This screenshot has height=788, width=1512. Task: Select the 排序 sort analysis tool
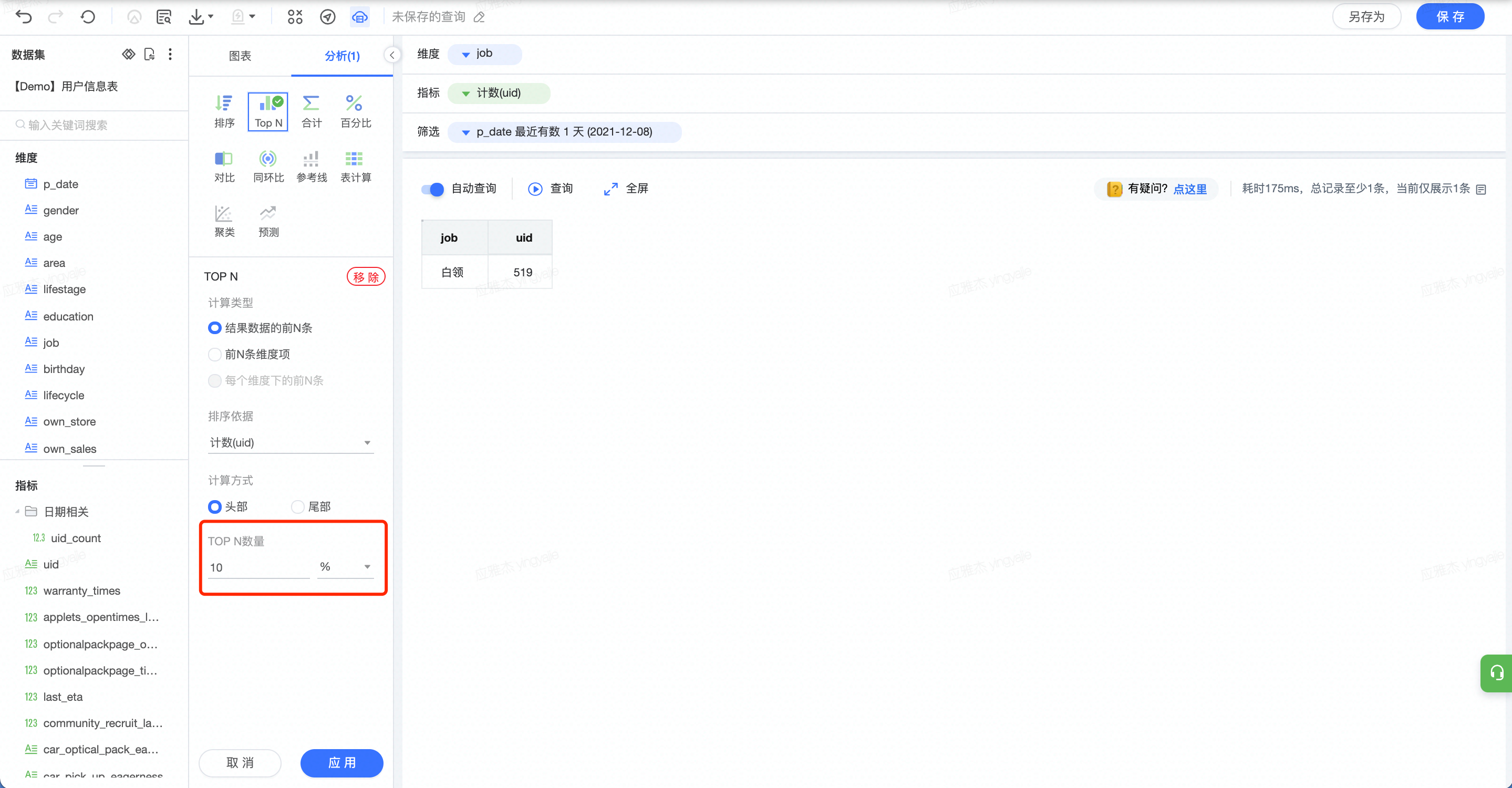pos(224,111)
